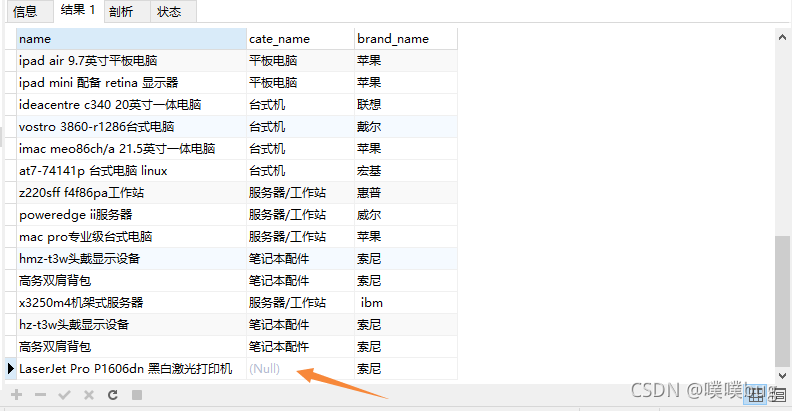Click 服务器/工作站 in the z220sff row
Viewport: 792px width, 411px height.
point(301,192)
